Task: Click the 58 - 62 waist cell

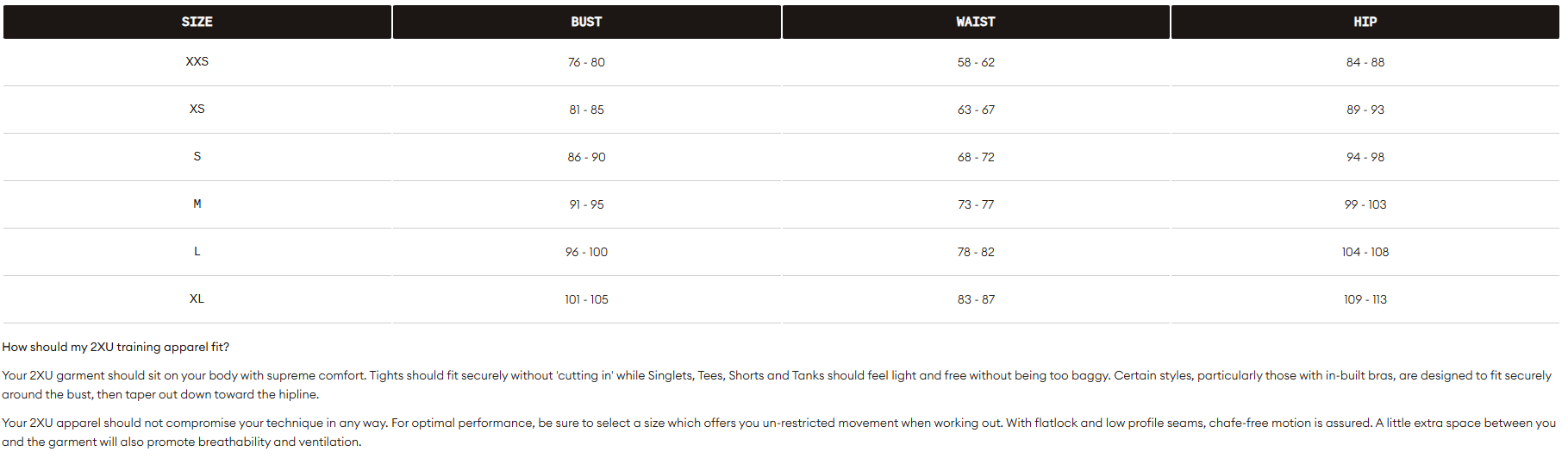Action: coord(976,62)
